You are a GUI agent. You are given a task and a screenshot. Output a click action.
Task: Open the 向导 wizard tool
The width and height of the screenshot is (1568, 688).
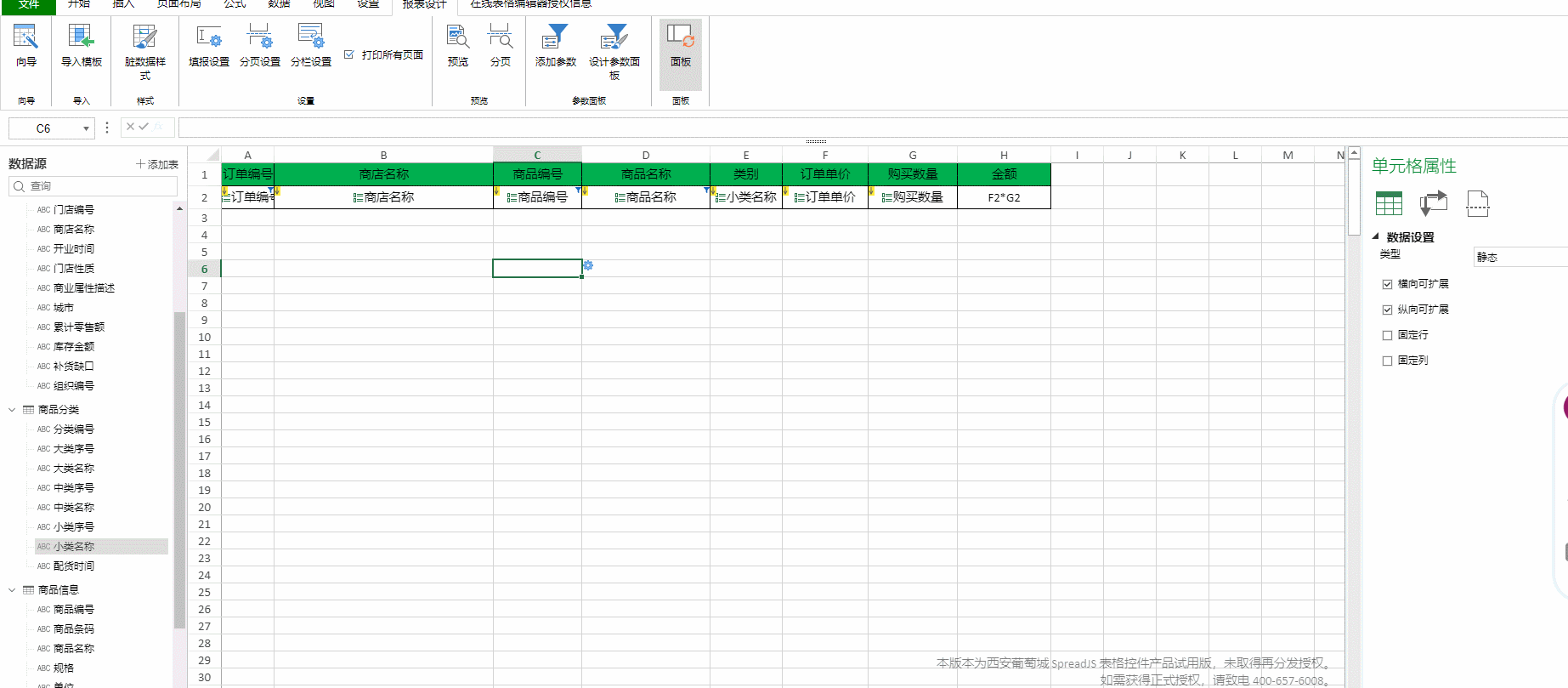(x=25, y=46)
